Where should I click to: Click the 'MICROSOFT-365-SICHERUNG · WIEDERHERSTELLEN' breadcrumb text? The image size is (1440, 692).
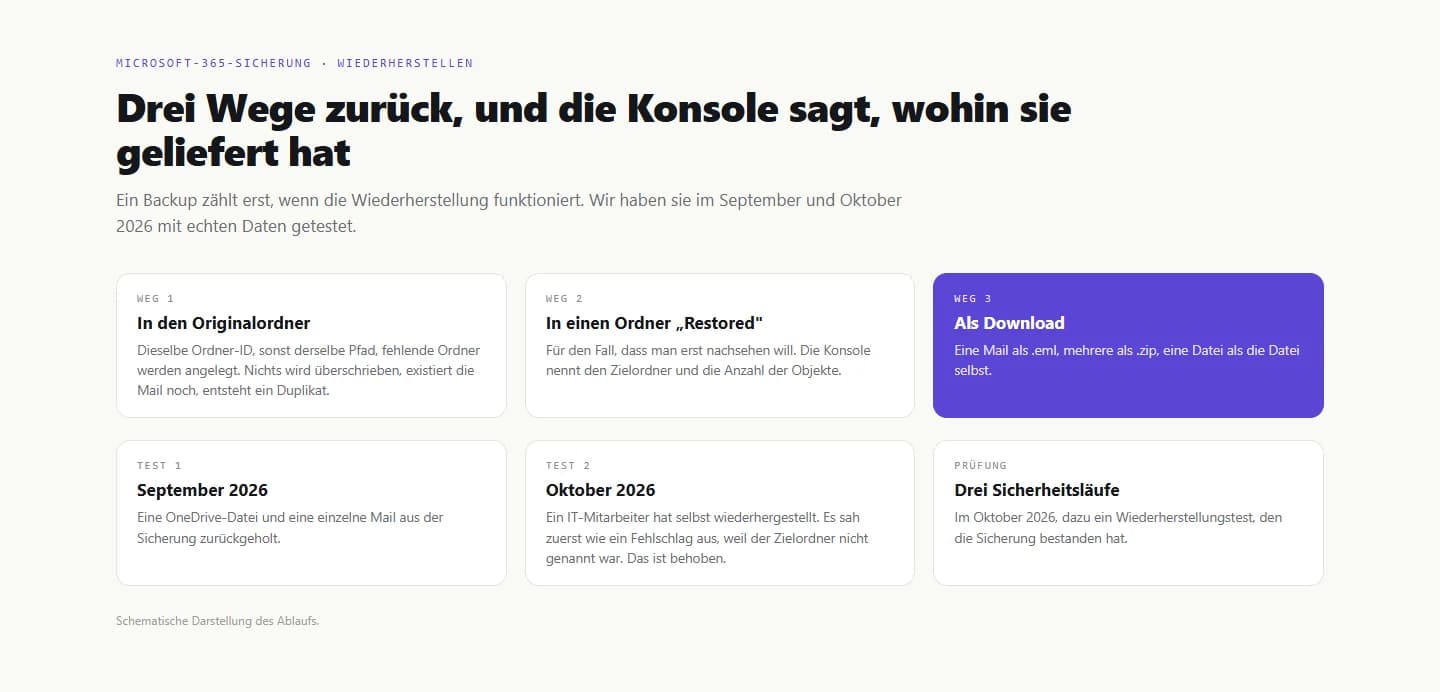click(294, 63)
